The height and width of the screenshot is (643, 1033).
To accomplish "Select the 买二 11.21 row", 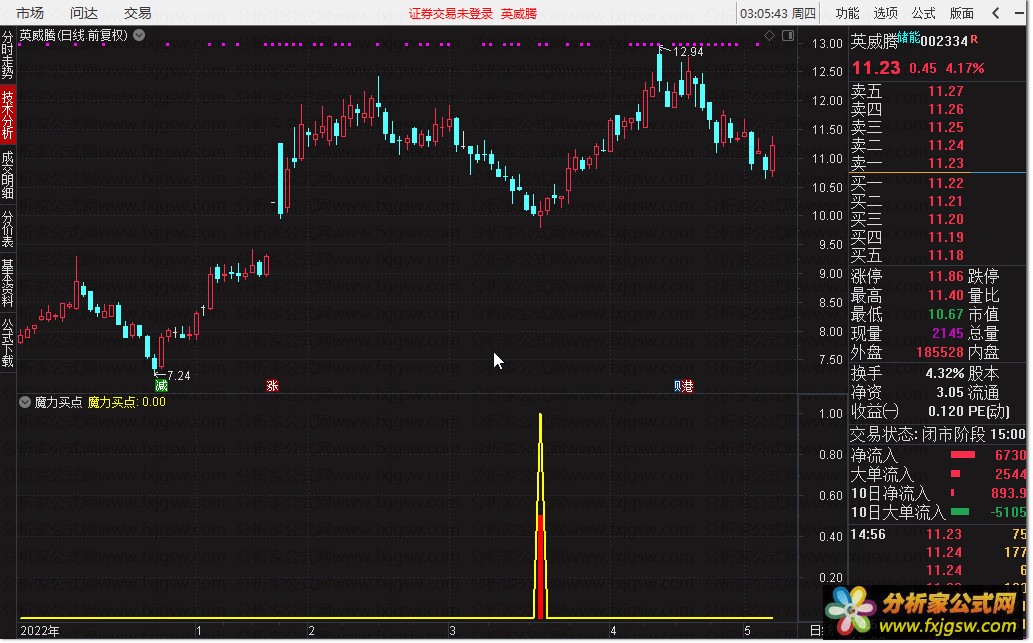I will click(x=937, y=201).
